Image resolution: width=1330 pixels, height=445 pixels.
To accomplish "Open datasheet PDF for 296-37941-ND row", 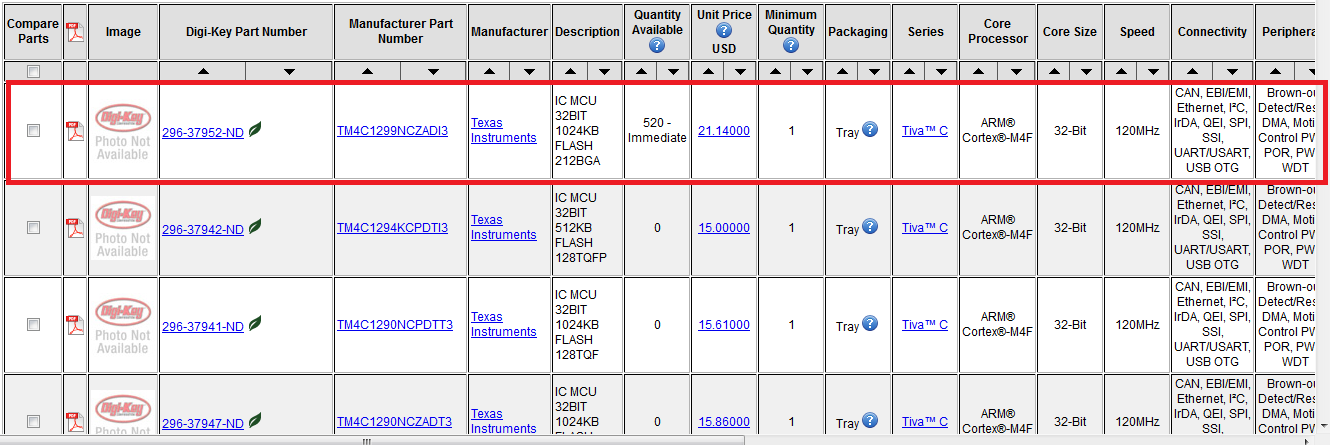I will [x=75, y=325].
